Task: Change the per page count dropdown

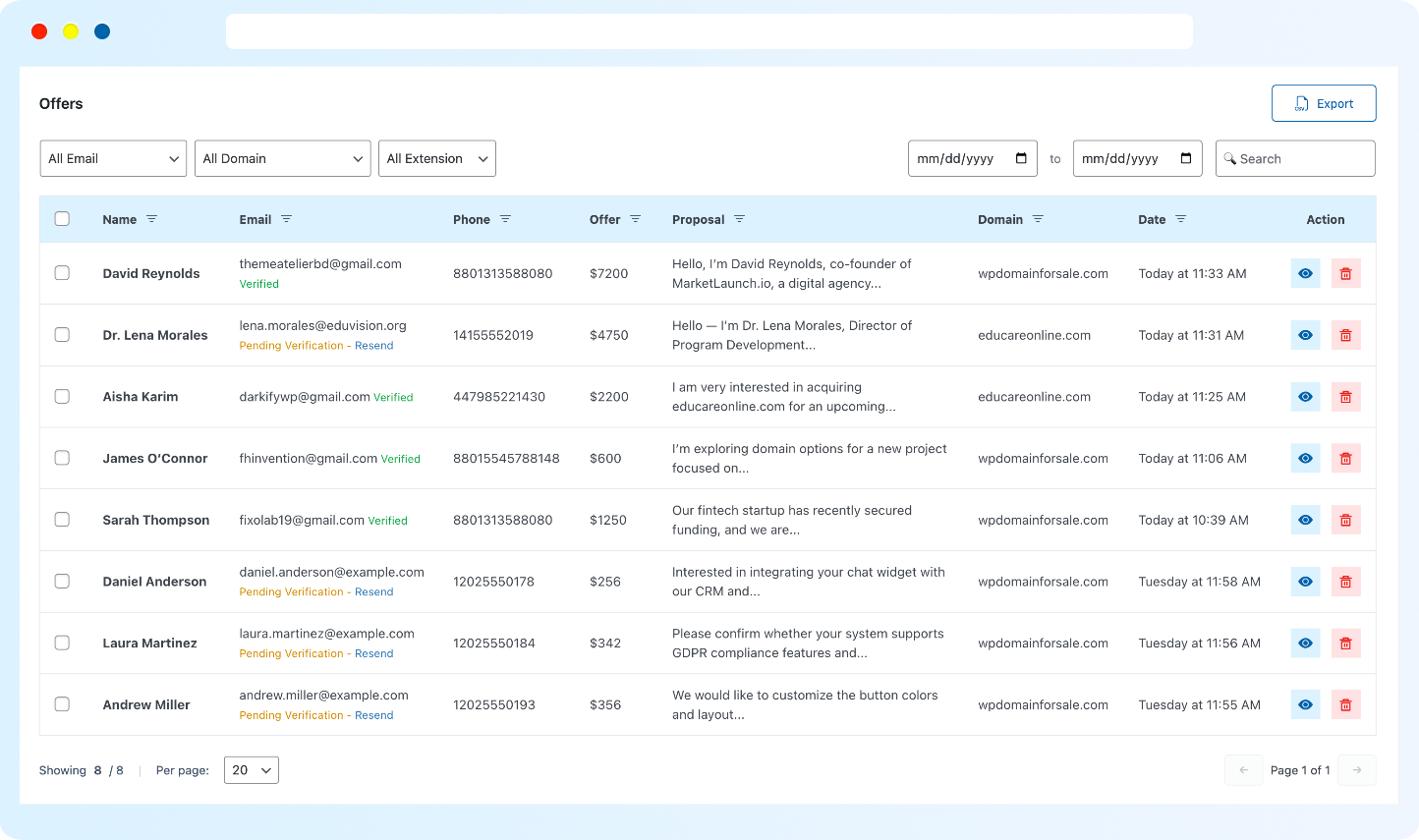Action: click(x=252, y=770)
